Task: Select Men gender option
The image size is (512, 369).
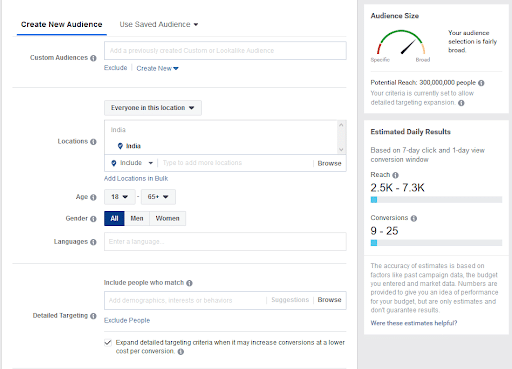Action: pos(137,218)
